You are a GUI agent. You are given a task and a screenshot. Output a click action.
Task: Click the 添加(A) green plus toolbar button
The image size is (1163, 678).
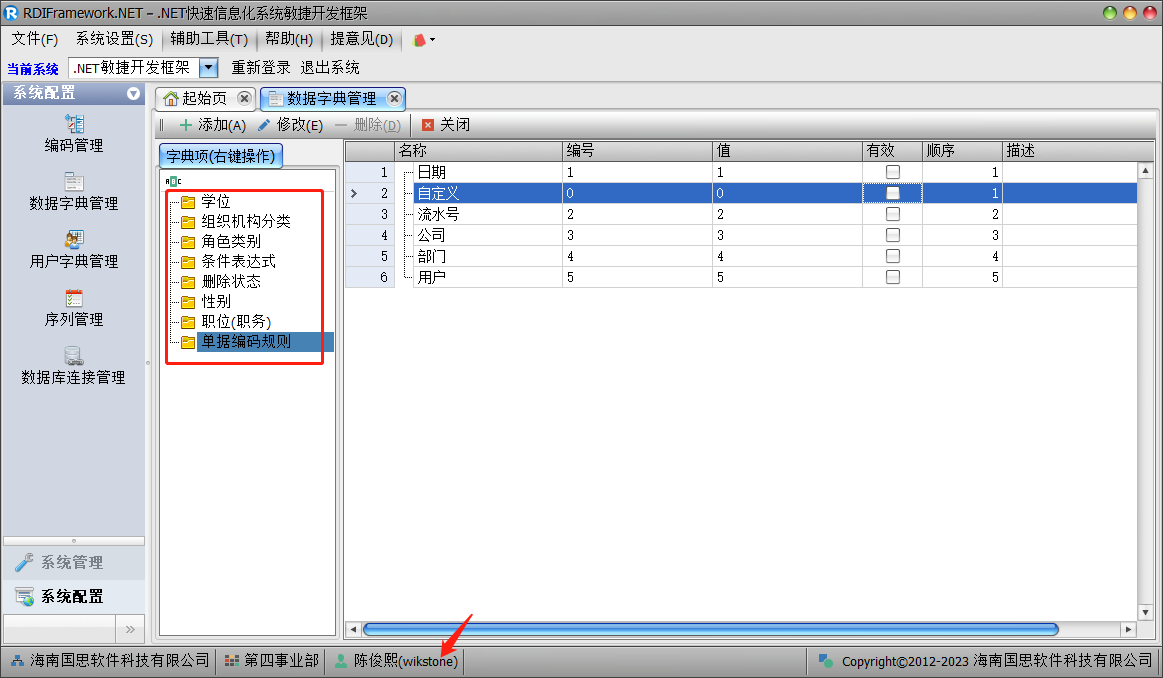tap(211, 125)
